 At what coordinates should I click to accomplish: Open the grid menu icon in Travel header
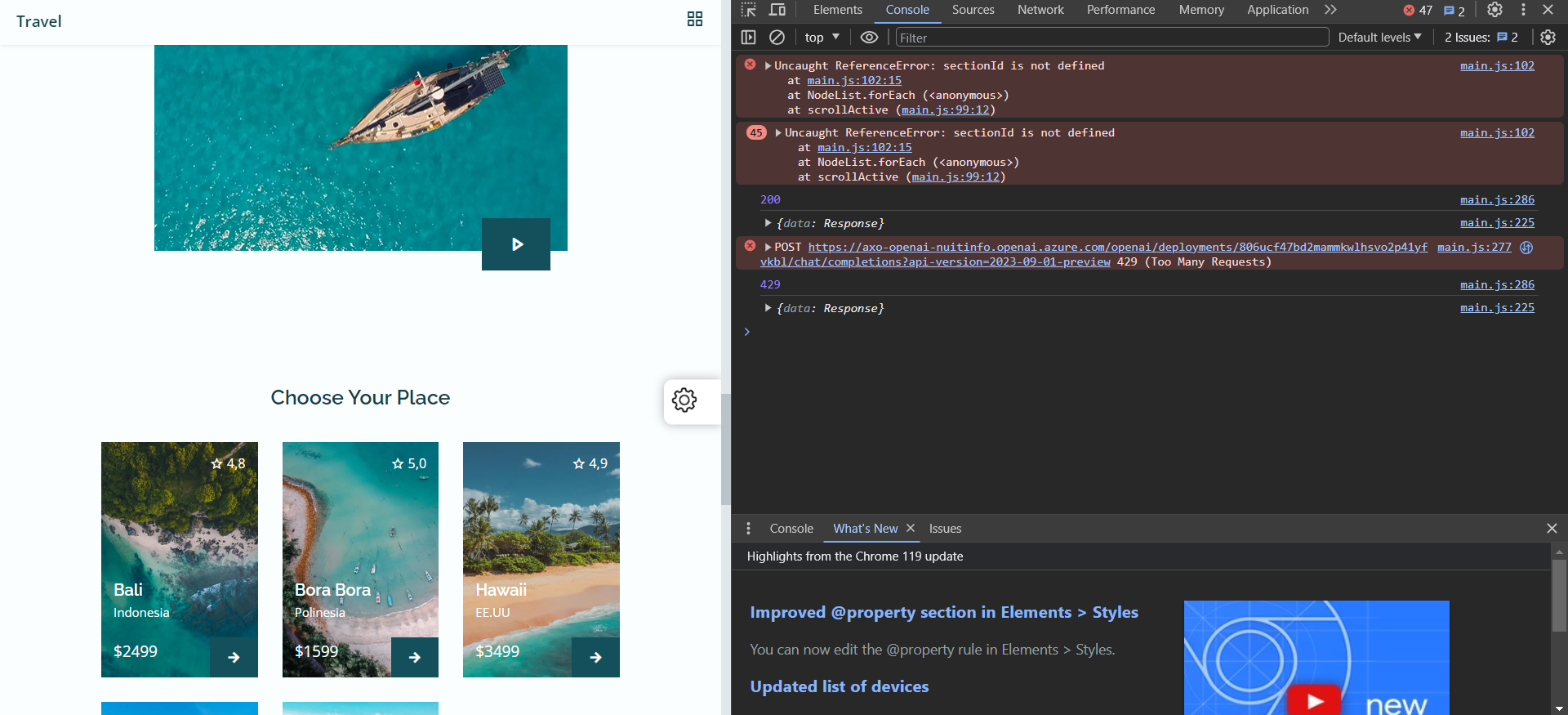pyautogui.click(x=695, y=19)
